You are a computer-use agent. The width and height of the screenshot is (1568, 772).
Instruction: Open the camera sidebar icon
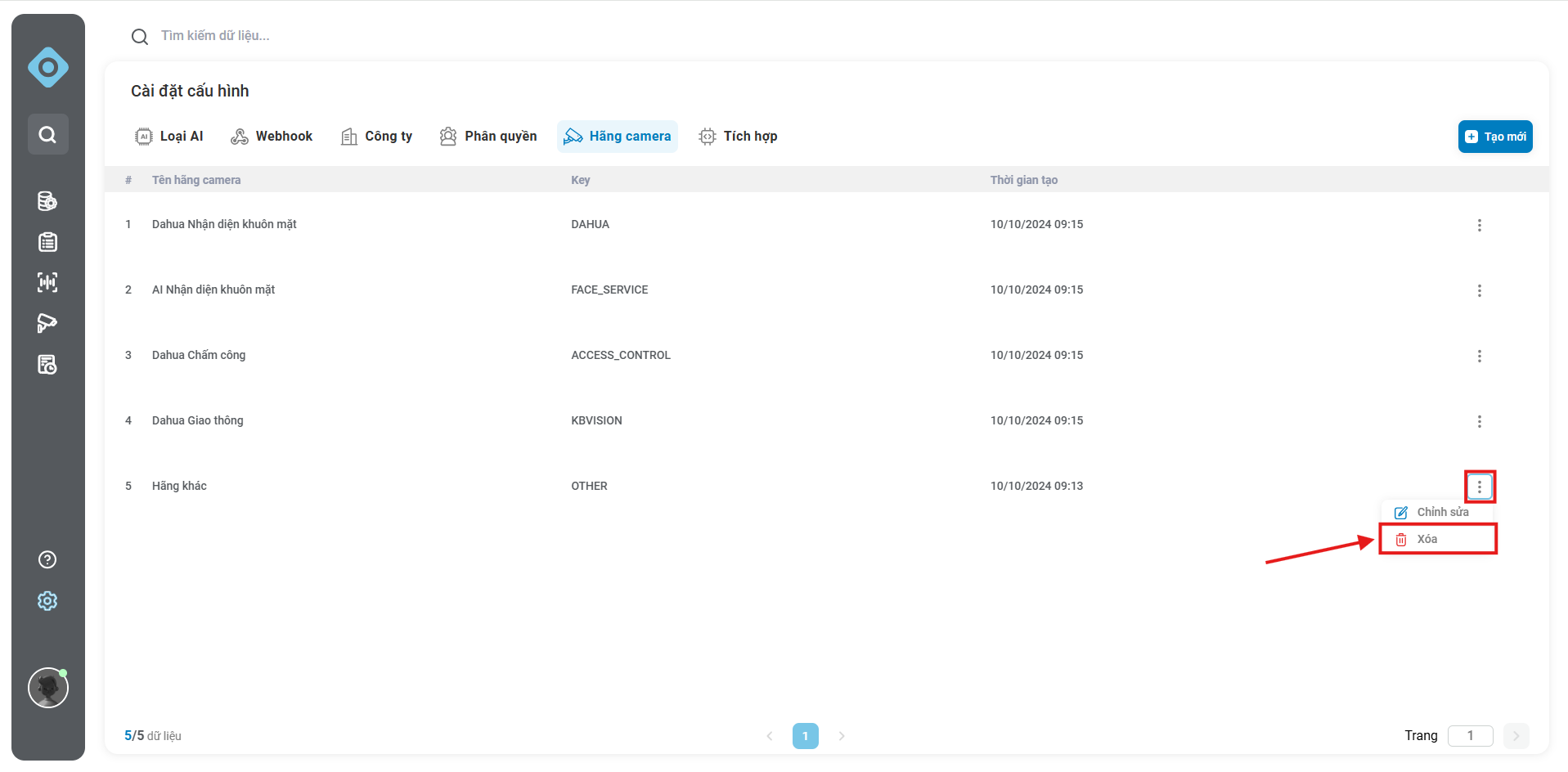[47, 324]
